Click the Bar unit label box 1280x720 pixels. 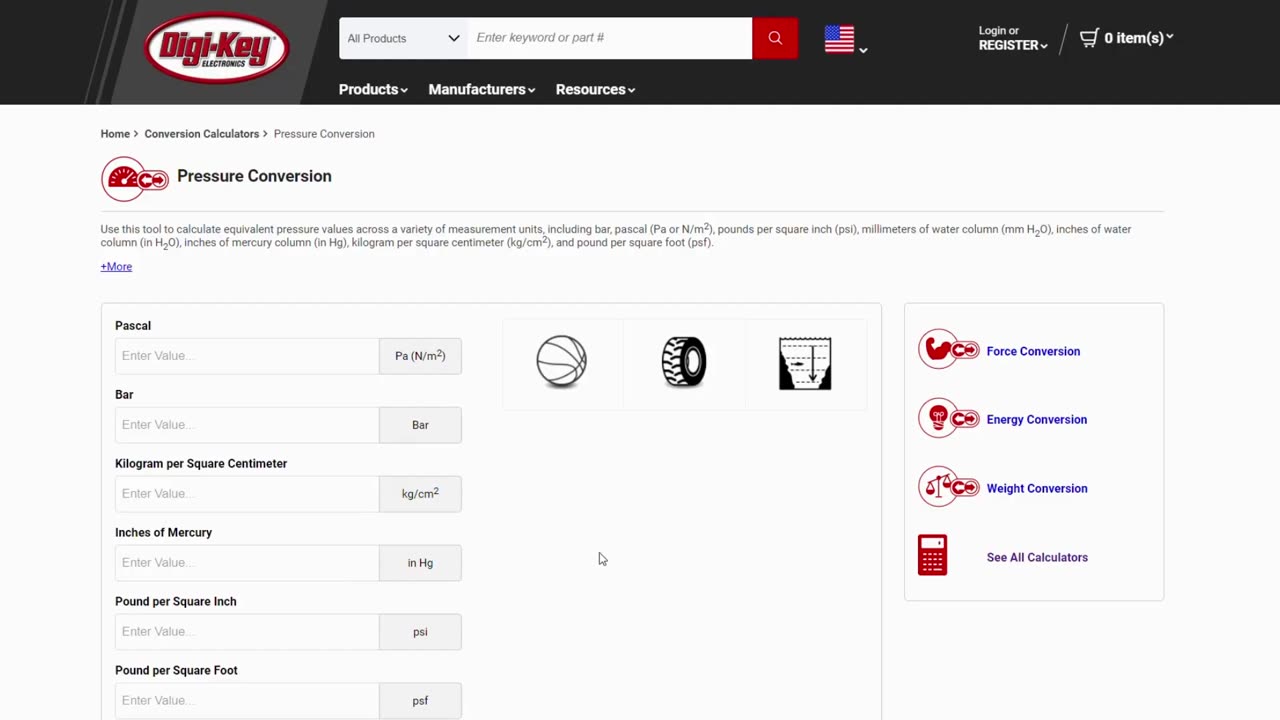(420, 425)
